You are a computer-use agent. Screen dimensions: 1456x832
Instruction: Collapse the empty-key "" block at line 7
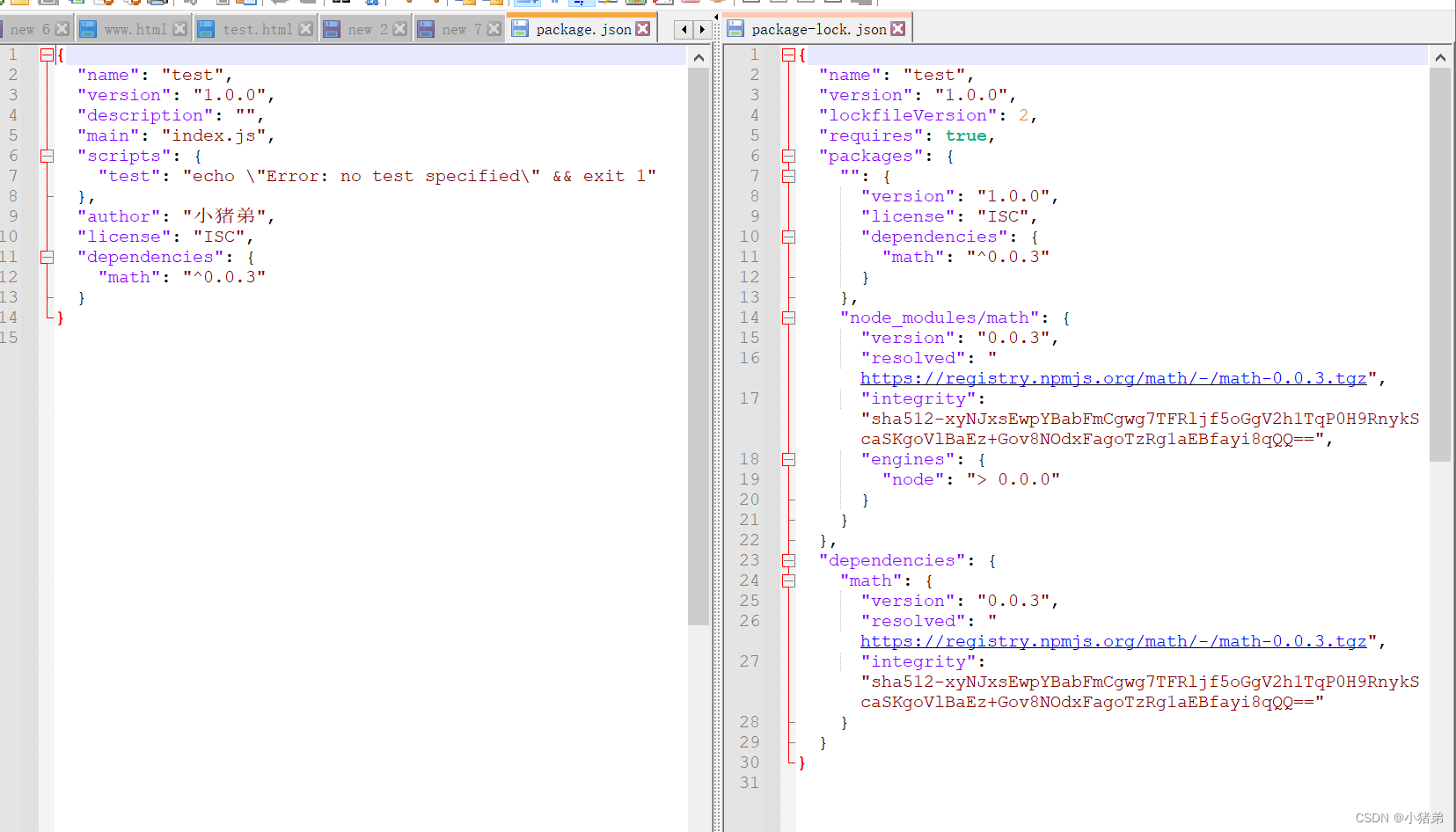tap(788, 176)
